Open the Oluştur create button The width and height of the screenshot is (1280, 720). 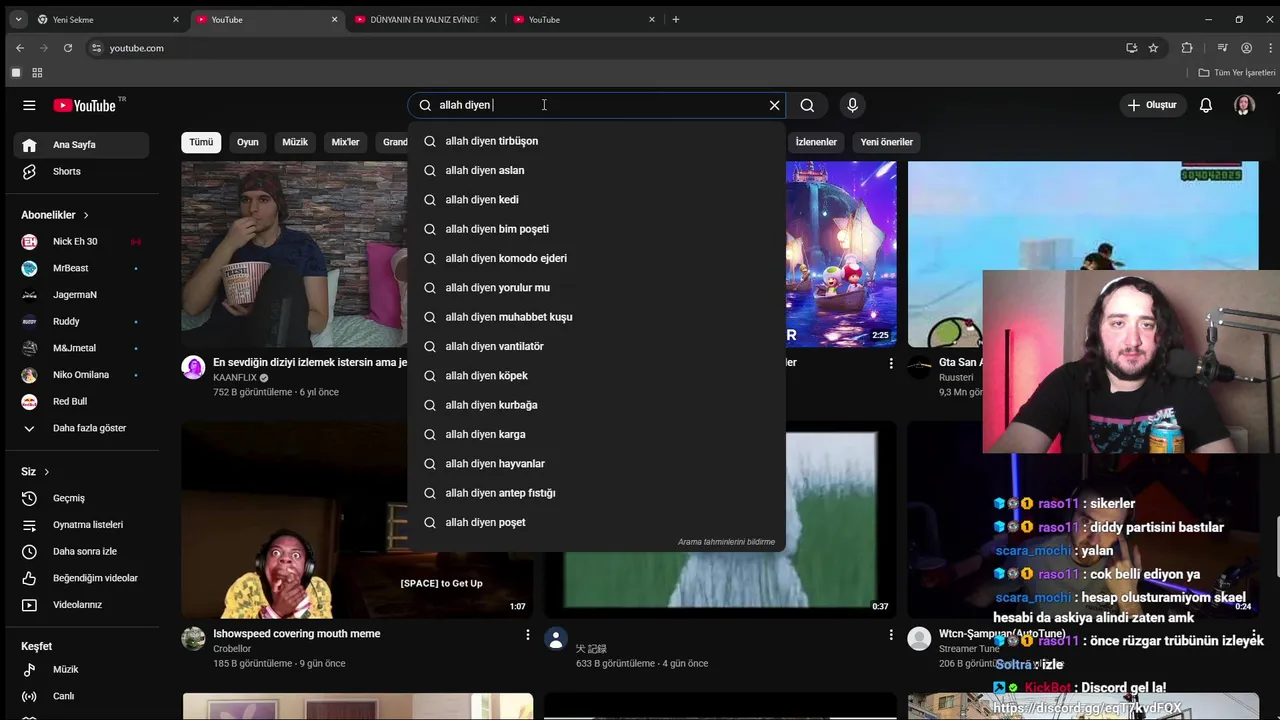tap(1152, 105)
